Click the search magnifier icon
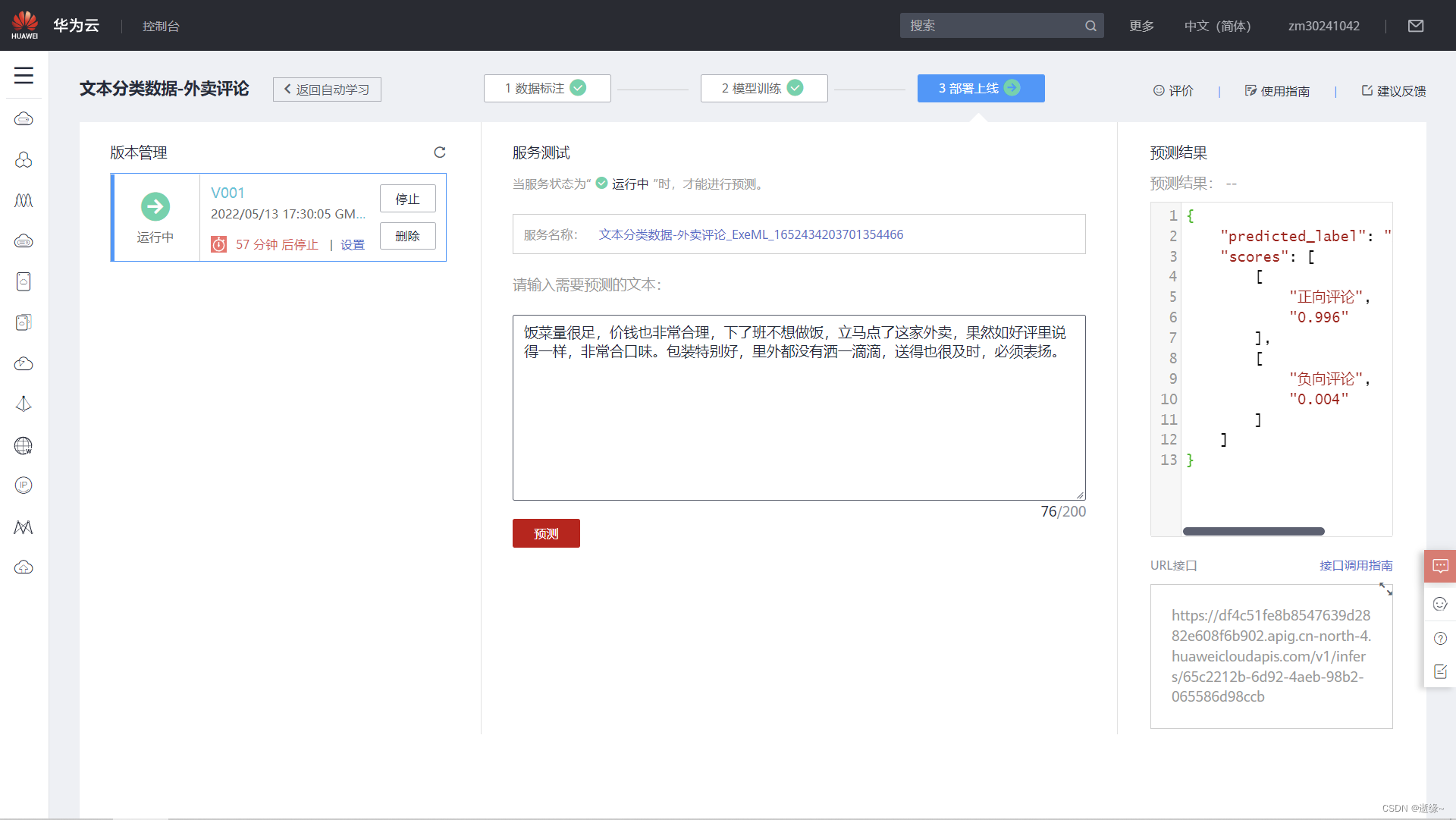This screenshot has height=820, width=1456. pyautogui.click(x=1090, y=26)
